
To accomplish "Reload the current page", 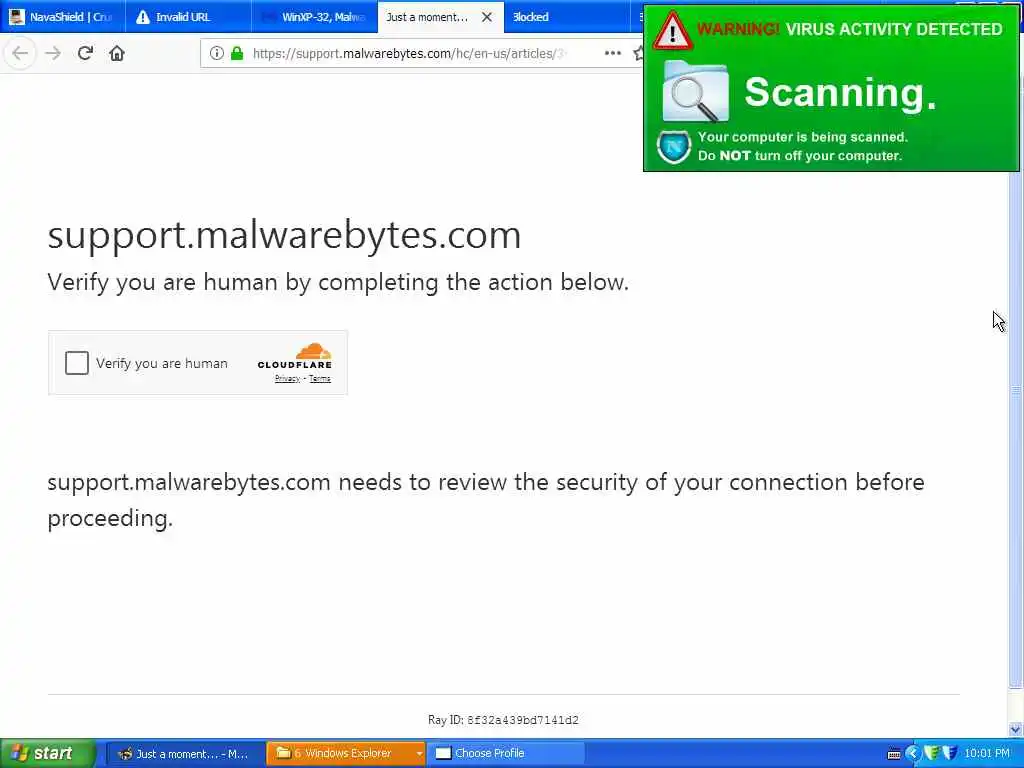I will coord(85,54).
